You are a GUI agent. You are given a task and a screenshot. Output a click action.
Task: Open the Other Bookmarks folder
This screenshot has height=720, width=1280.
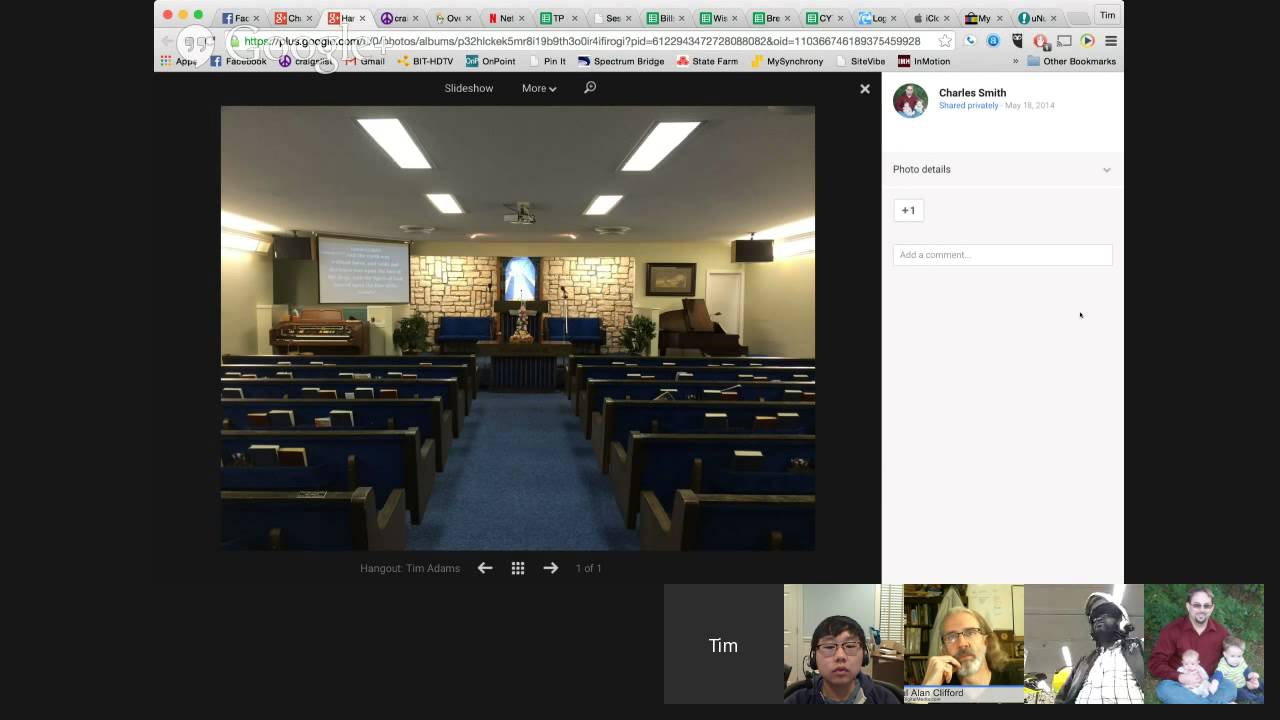tap(1071, 61)
